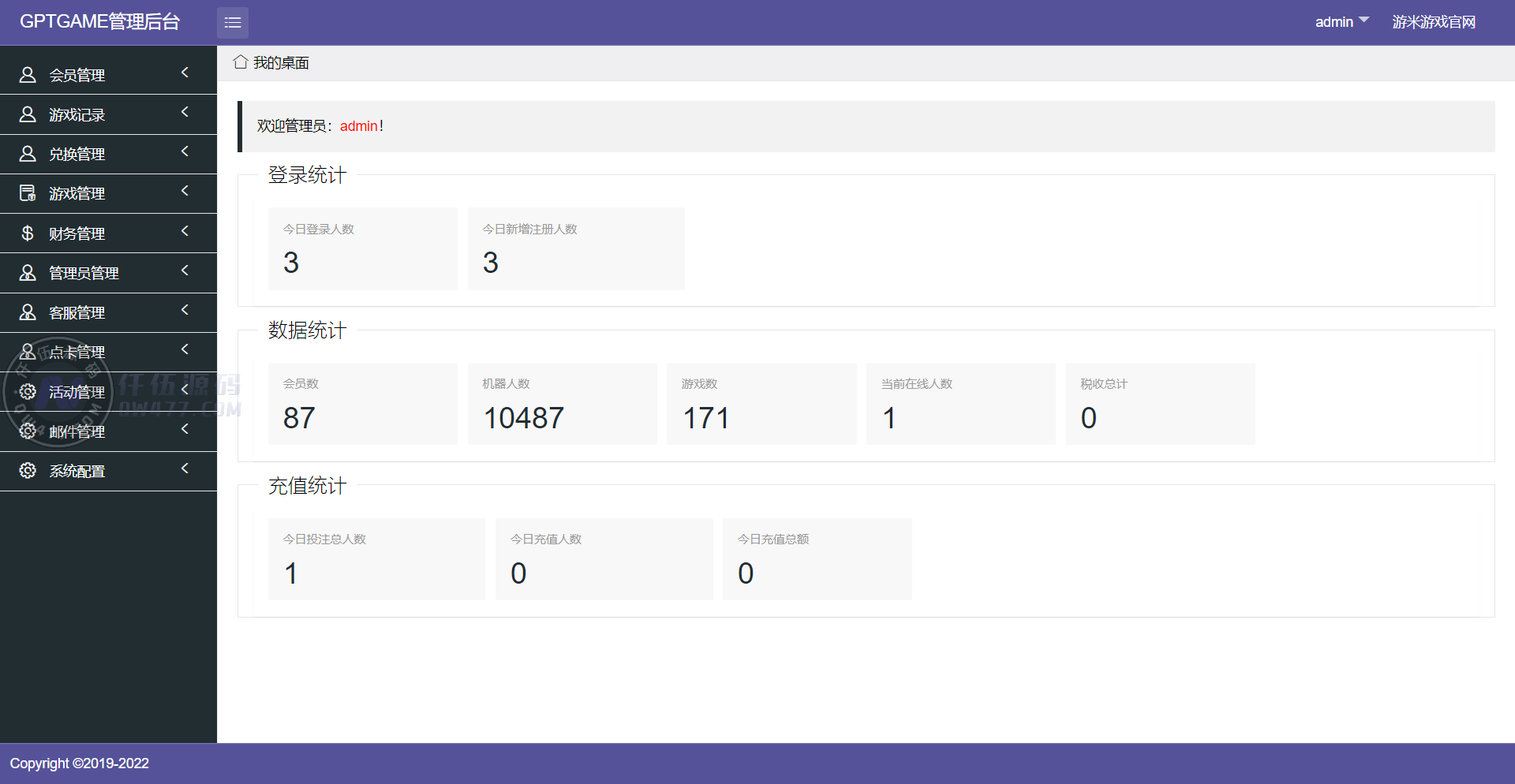Open the 活动管理 menu item
Viewport: 1515px width, 784px height.
[x=77, y=392]
